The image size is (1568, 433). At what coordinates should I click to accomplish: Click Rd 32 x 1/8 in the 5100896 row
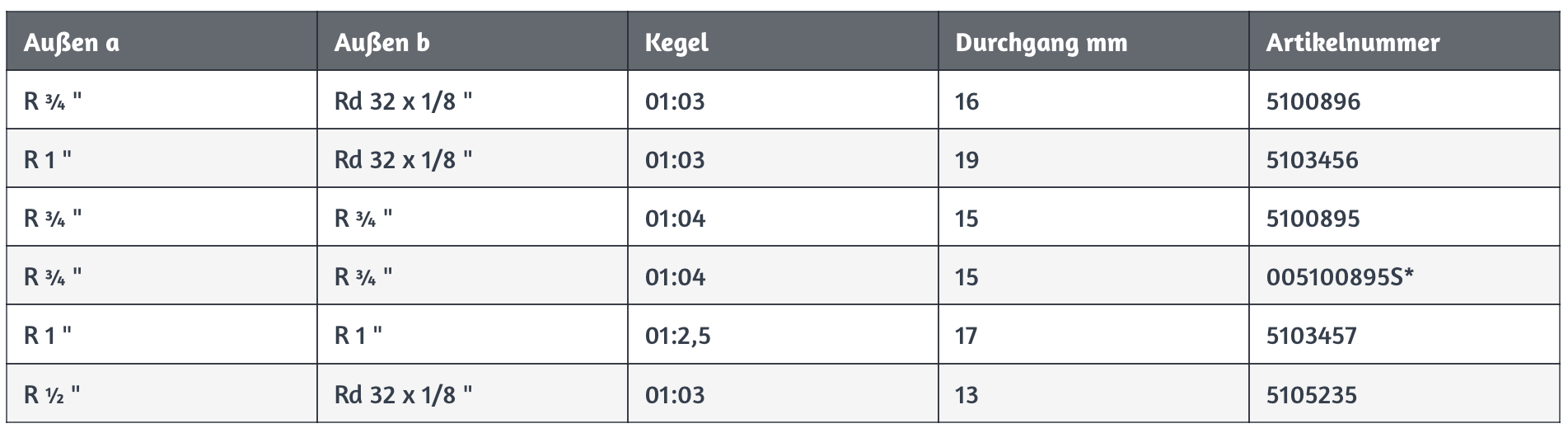[x=403, y=101]
